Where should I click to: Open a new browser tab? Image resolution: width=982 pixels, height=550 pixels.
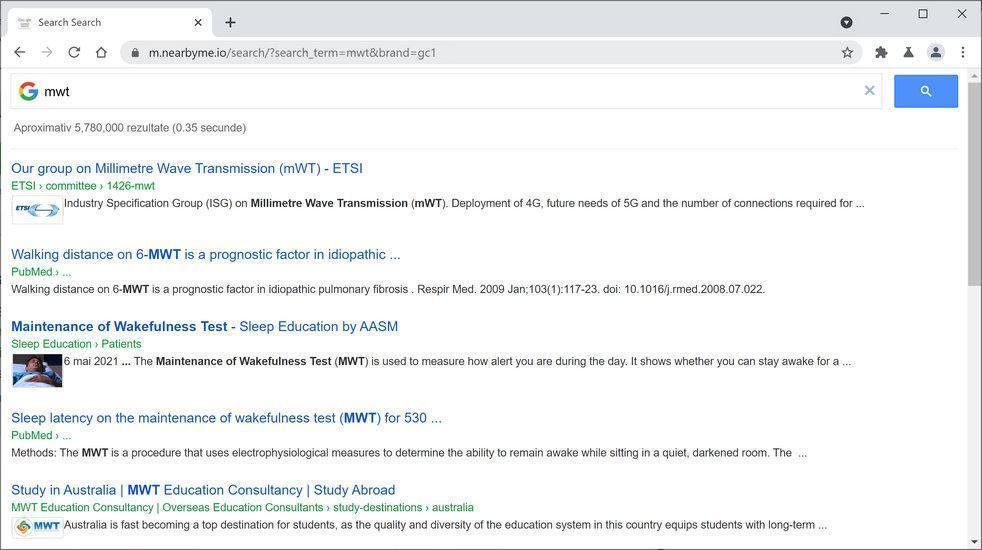pos(230,22)
